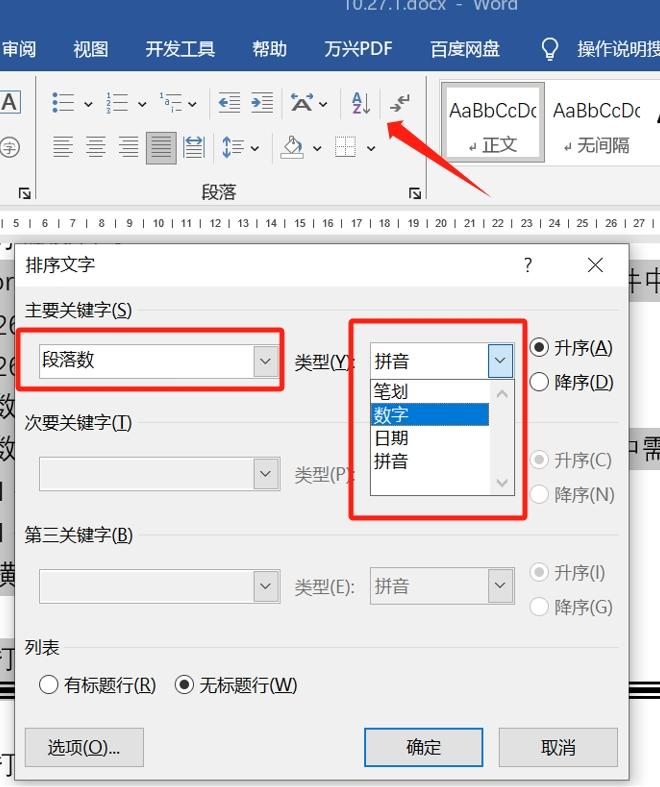Open the 段落数 primary keyword dropdown
This screenshot has width=660, height=787.
click(x=265, y=361)
